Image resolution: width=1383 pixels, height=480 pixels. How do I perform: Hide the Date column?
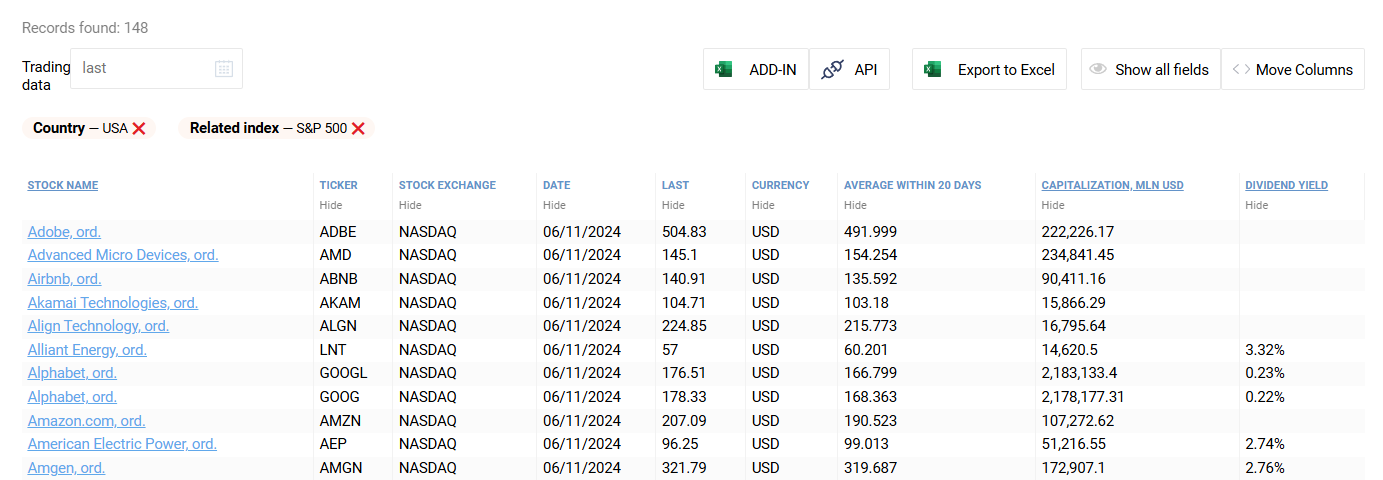click(x=553, y=205)
